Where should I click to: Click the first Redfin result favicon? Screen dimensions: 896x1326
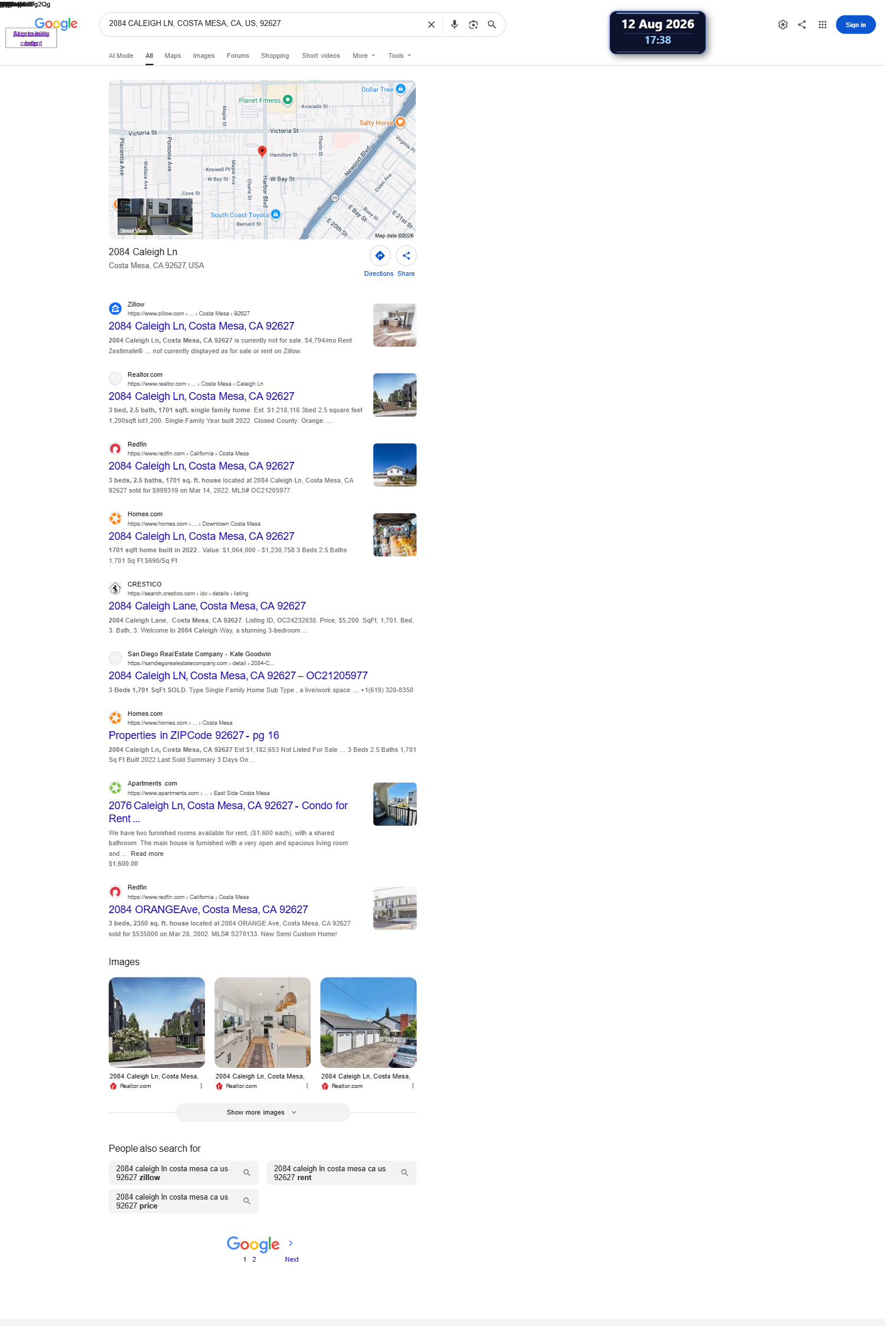[x=115, y=448]
